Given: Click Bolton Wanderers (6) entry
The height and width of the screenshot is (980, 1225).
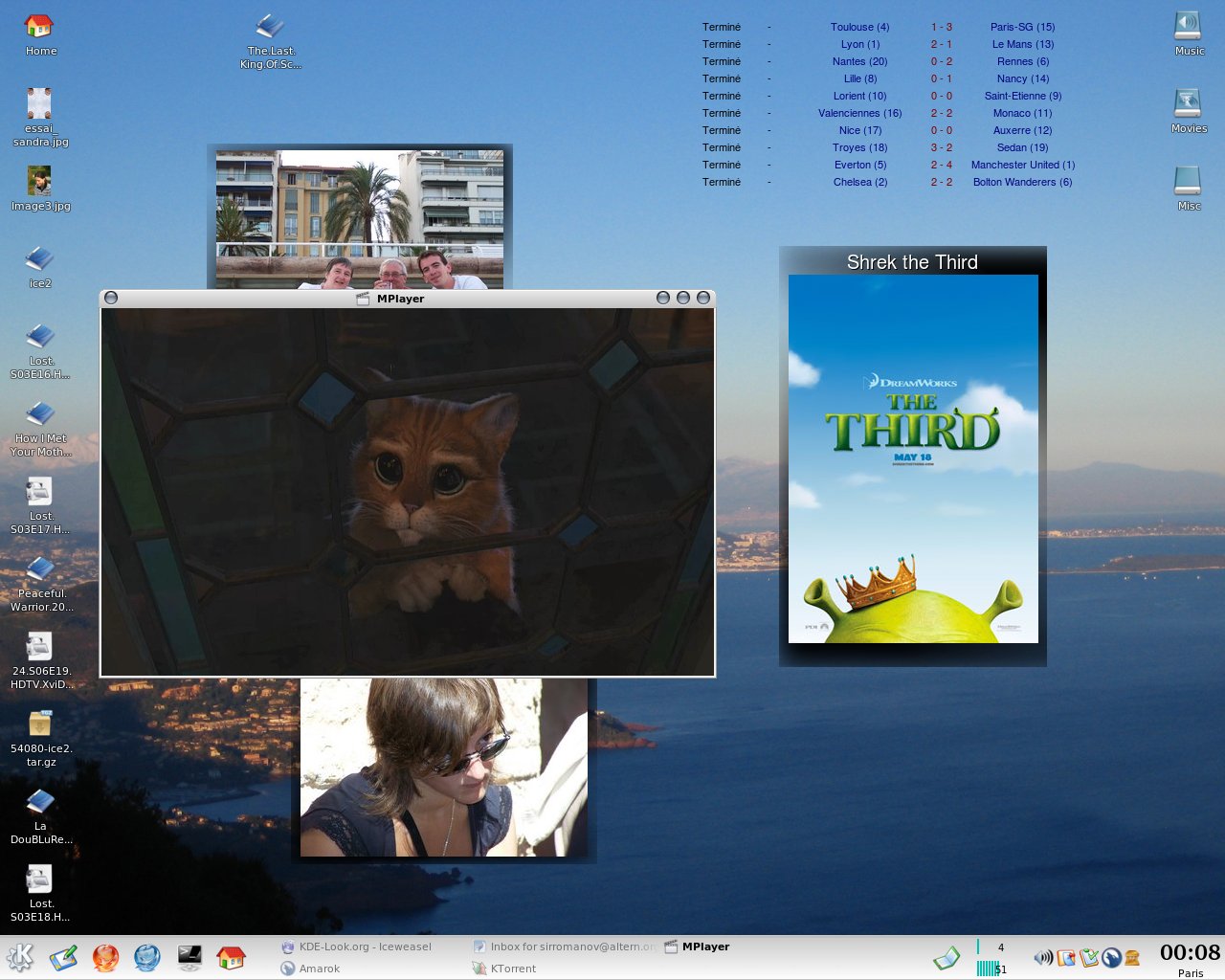Looking at the screenshot, I should click(x=1022, y=182).
